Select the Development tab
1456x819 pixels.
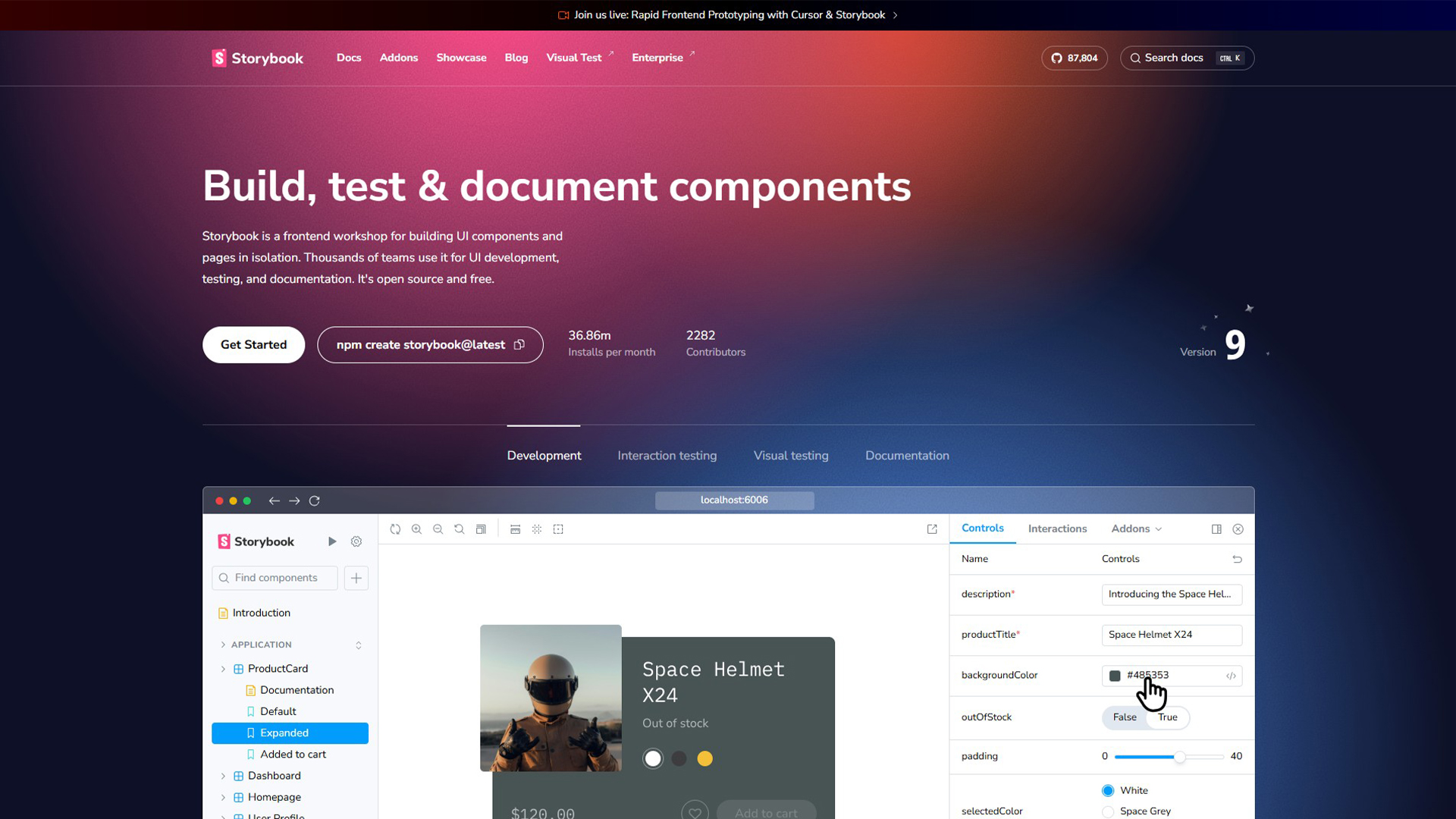(x=544, y=456)
